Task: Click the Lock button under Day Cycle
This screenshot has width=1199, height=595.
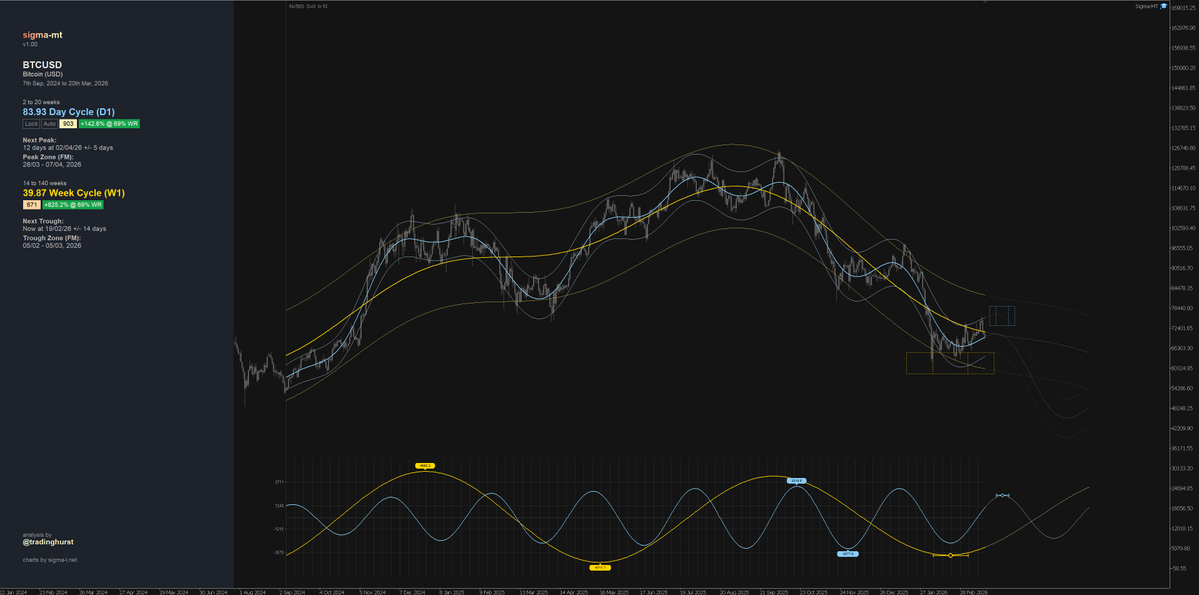Action: (31, 123)
